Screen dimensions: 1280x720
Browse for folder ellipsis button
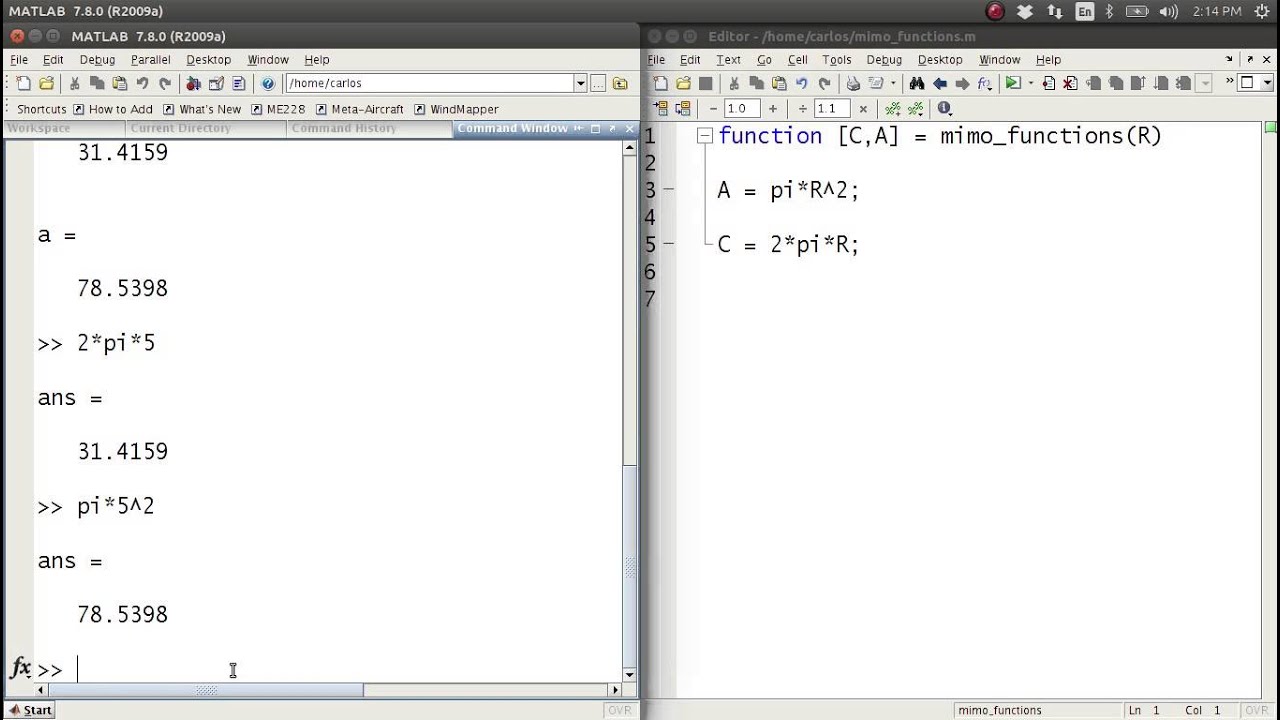pyautogui.click(x=598, y=83)
